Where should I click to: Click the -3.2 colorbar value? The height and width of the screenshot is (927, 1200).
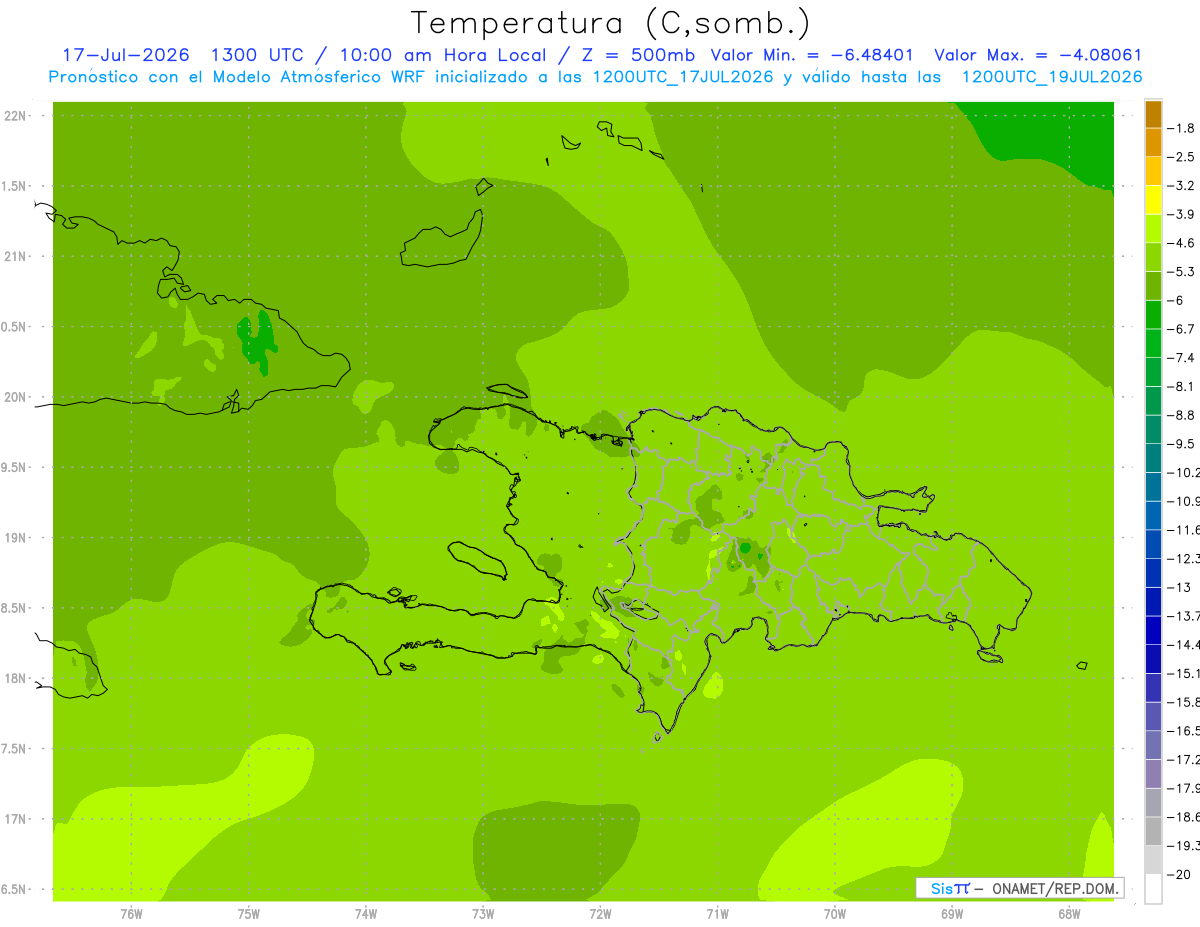click(x=1182, y=186)
